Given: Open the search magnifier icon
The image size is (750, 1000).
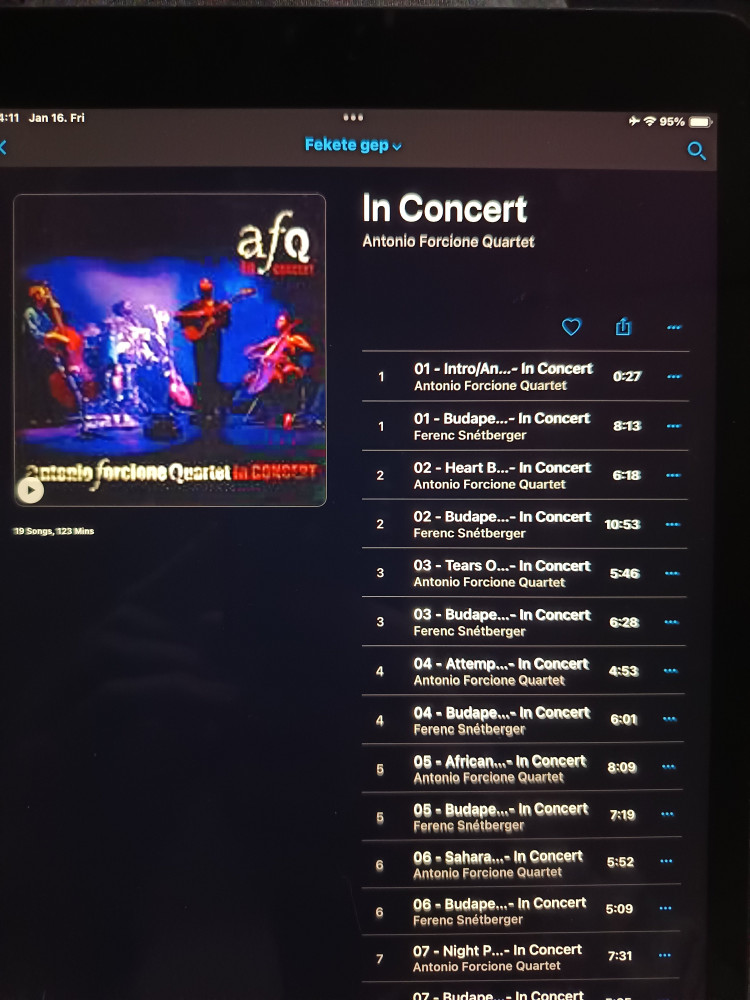Looking at the screenshot, I should point(696,151).
